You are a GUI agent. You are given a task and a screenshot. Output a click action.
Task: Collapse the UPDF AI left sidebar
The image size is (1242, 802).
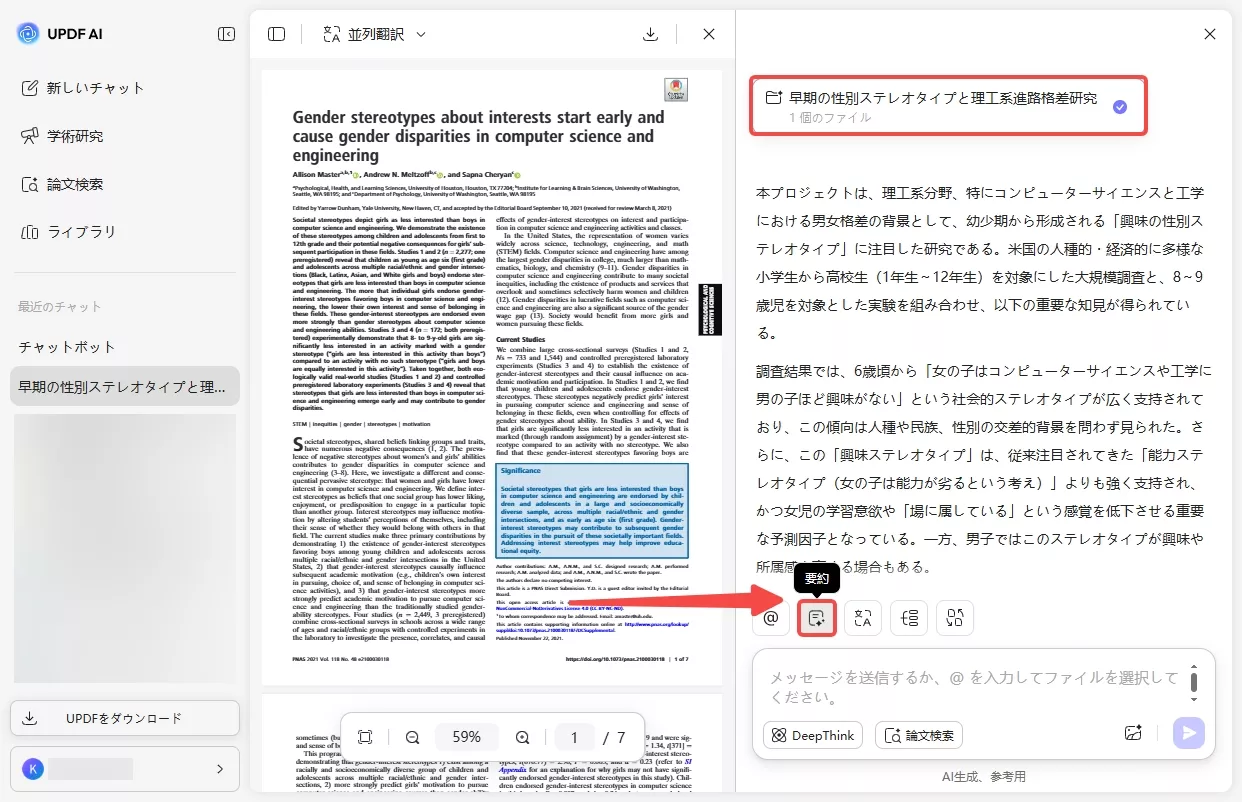point(227,33)
